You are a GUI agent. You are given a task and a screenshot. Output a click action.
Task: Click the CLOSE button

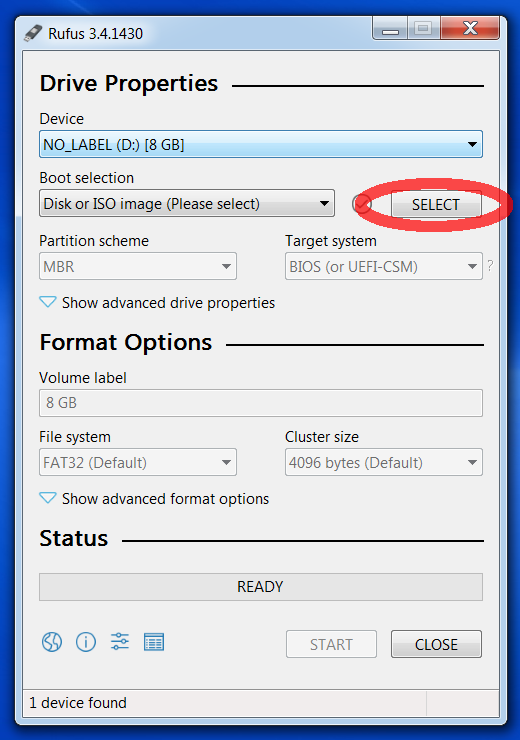coord(436,644)
